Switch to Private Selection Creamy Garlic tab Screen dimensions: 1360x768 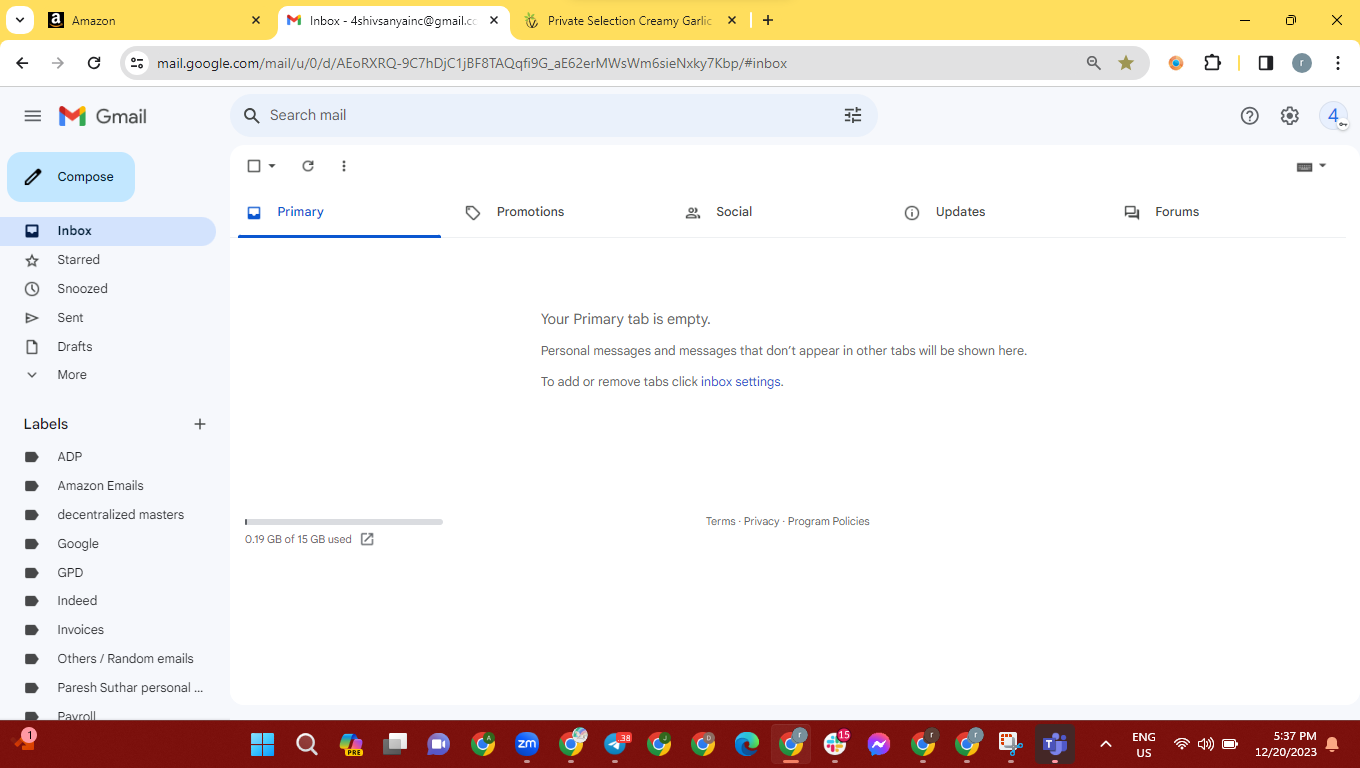(x=630, y=20)
